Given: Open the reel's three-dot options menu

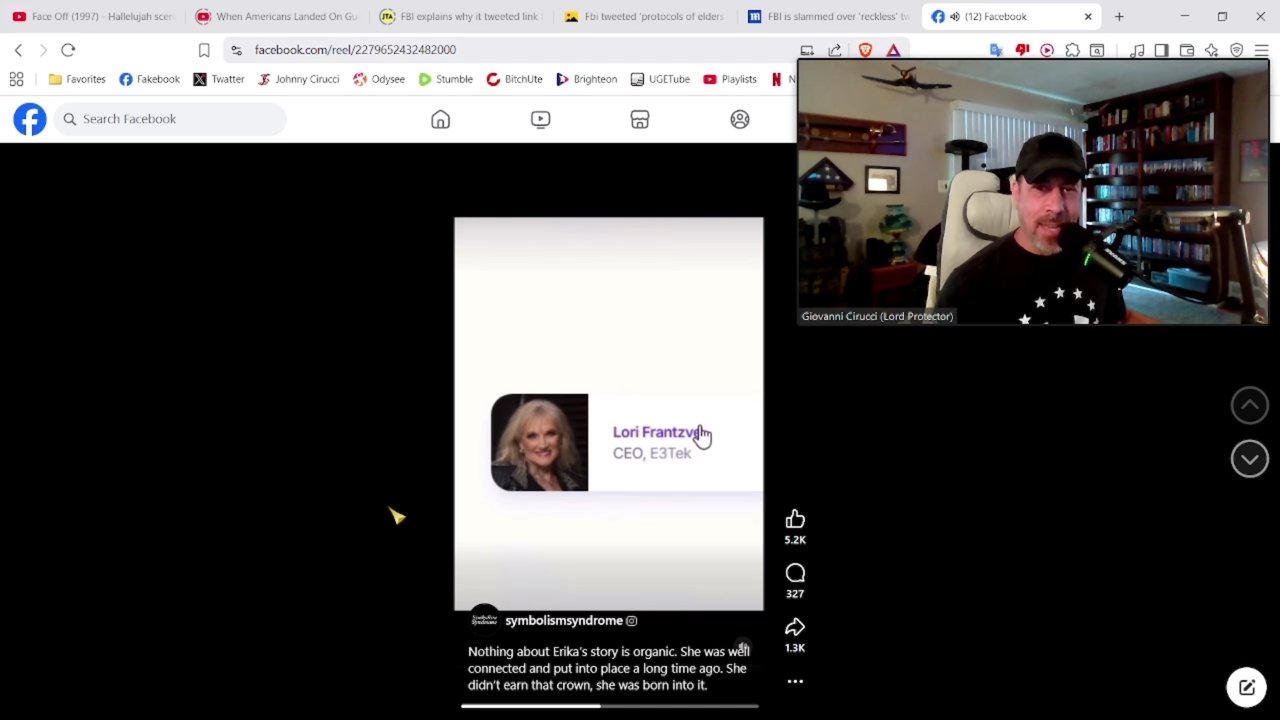Looking at the screenshot, I should tap(795, 682).
